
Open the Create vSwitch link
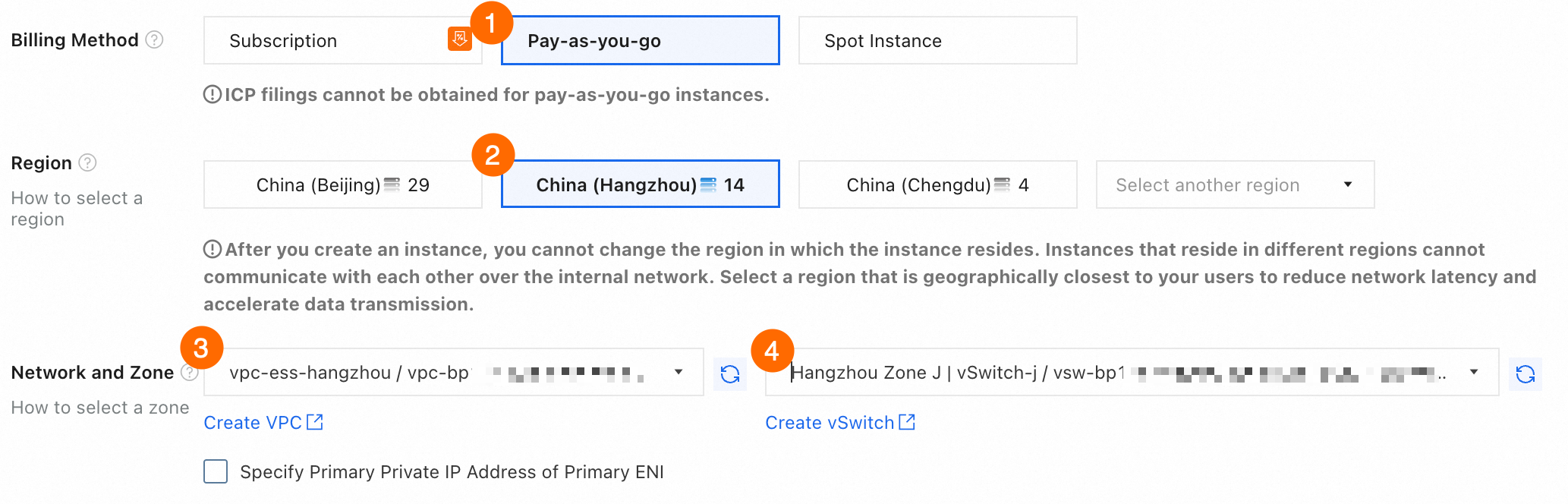[x=839, y=423]
